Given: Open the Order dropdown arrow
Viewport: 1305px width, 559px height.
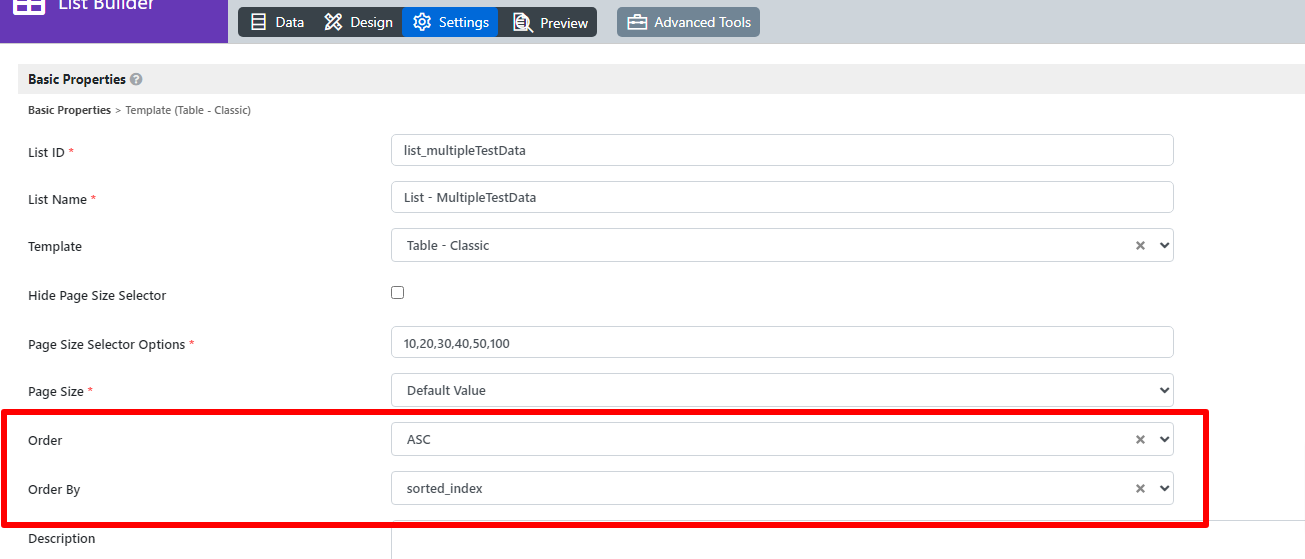Looking at the screenshot, I should point(1163,439).
